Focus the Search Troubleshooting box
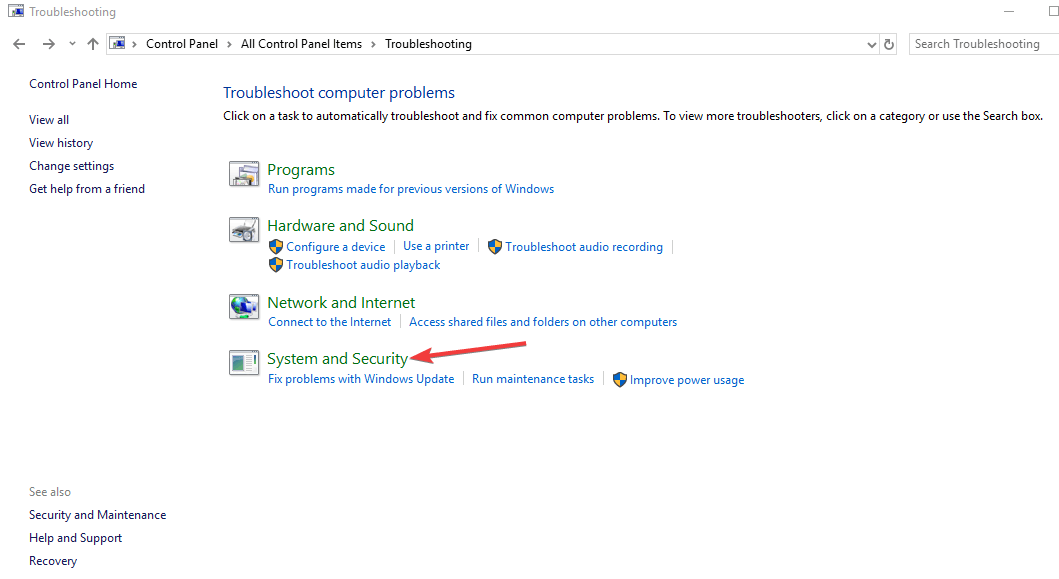 (x=984, y=44)
